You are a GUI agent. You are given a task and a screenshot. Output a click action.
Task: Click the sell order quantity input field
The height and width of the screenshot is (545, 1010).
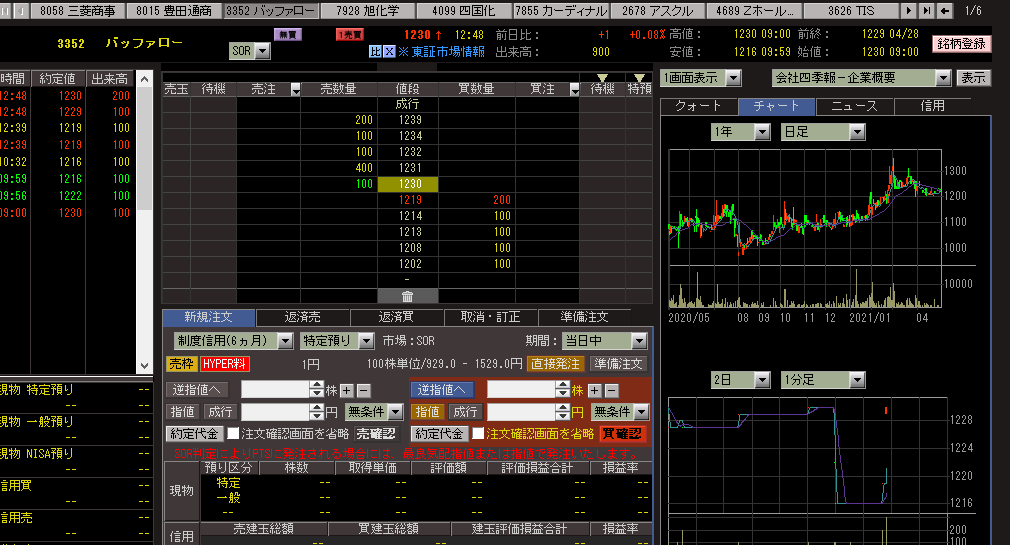(281, 390)
